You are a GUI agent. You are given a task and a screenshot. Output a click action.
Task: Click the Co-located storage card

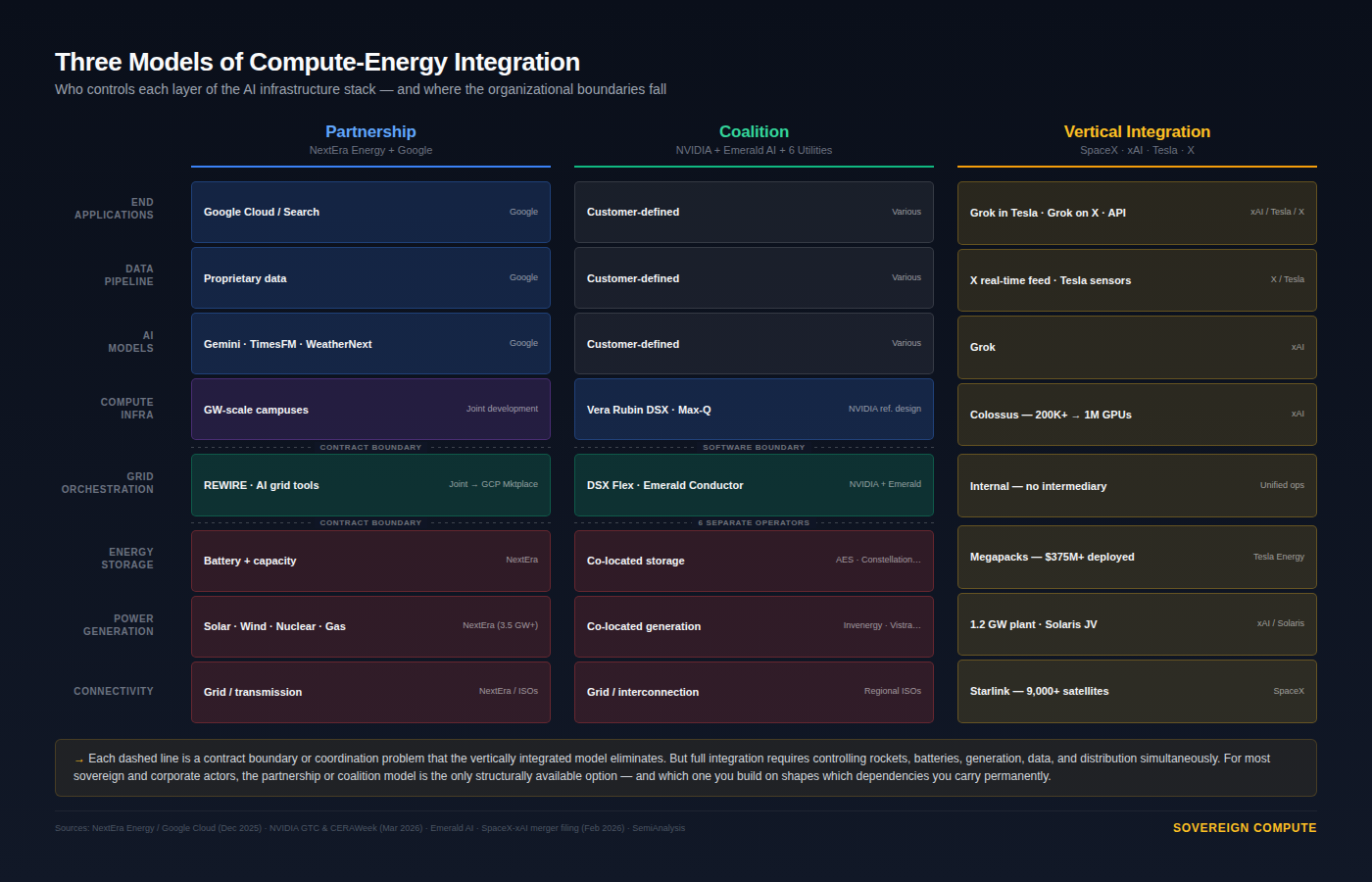[754, 561]
